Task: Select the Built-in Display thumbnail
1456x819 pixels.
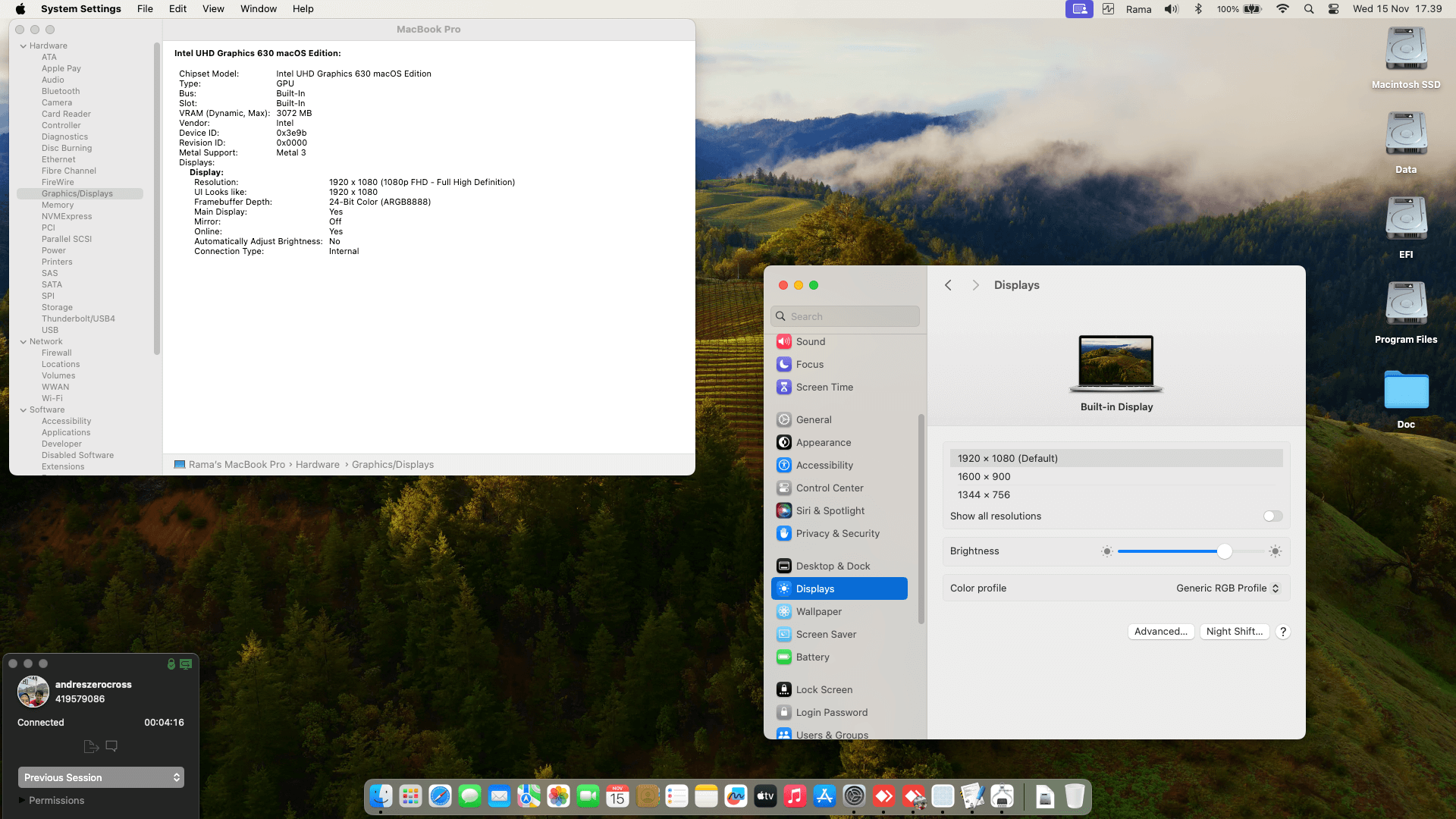Action: (x=1116, y=364)
